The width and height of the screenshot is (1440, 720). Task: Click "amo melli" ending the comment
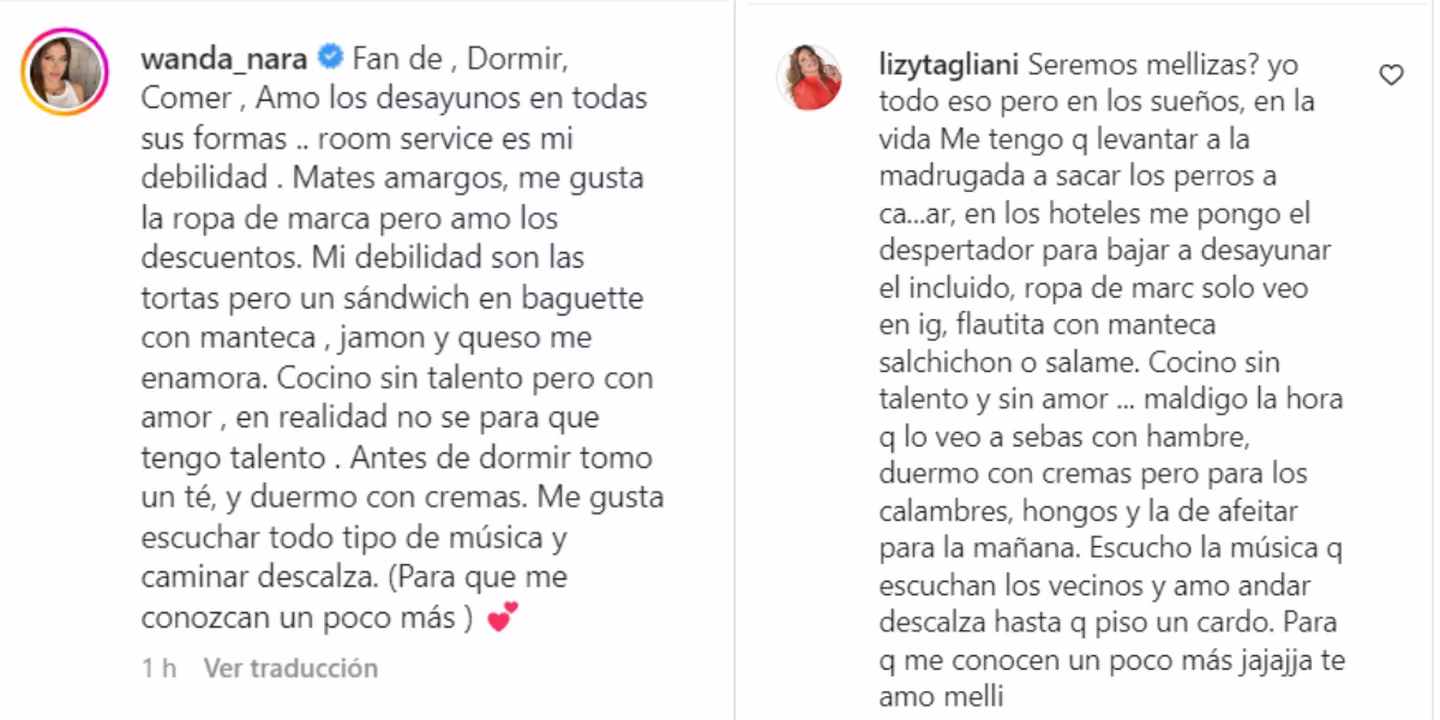941,698
